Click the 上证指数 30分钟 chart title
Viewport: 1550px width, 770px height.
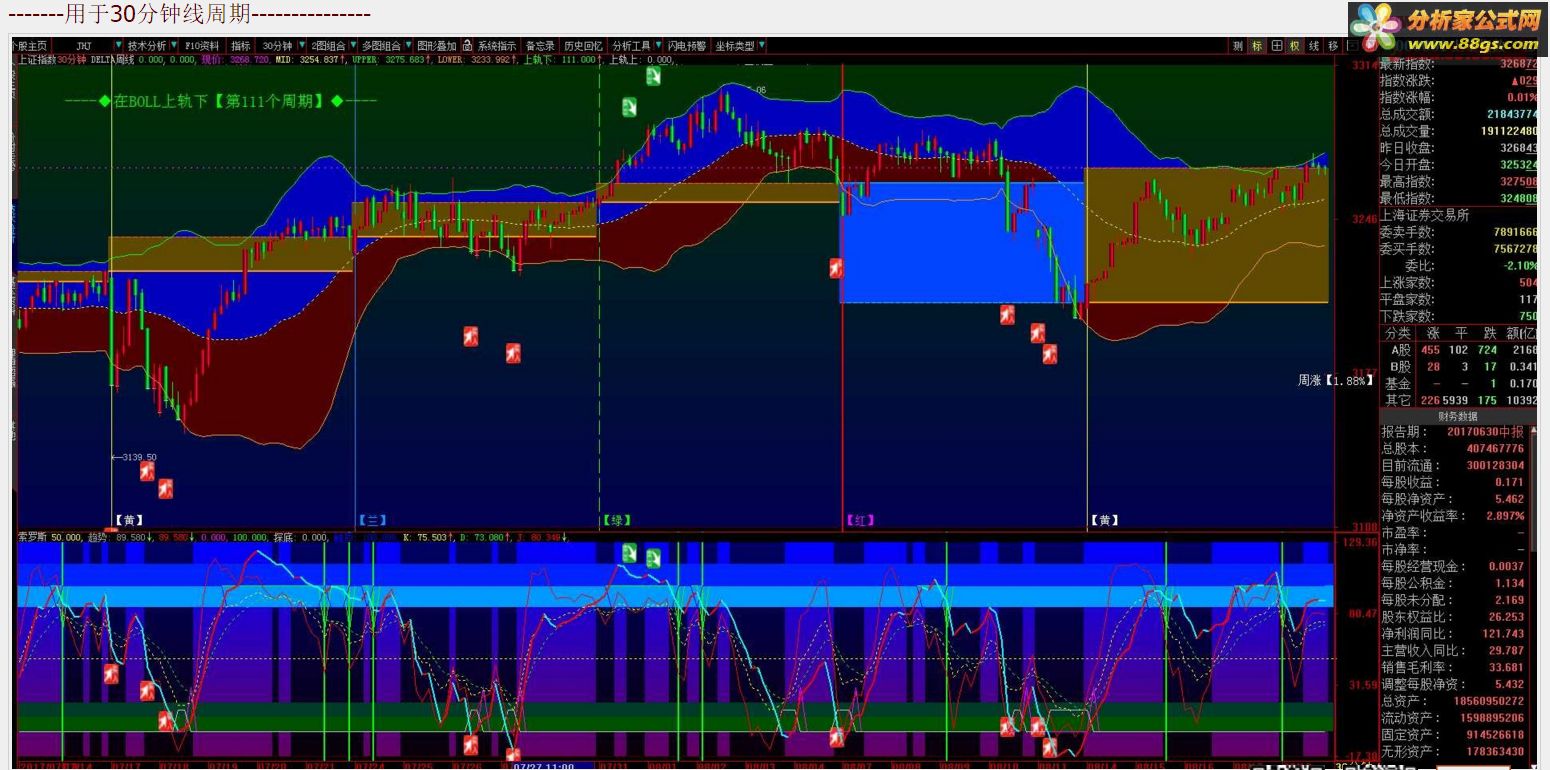point(51,60)
